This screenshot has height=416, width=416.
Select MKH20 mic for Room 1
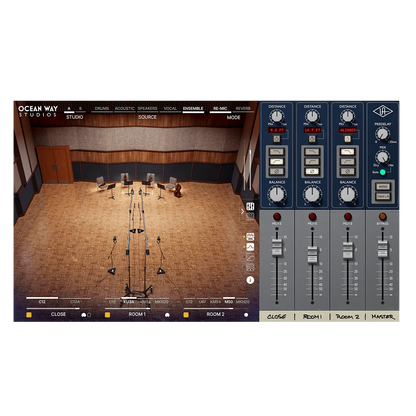[x=162, y=301]
